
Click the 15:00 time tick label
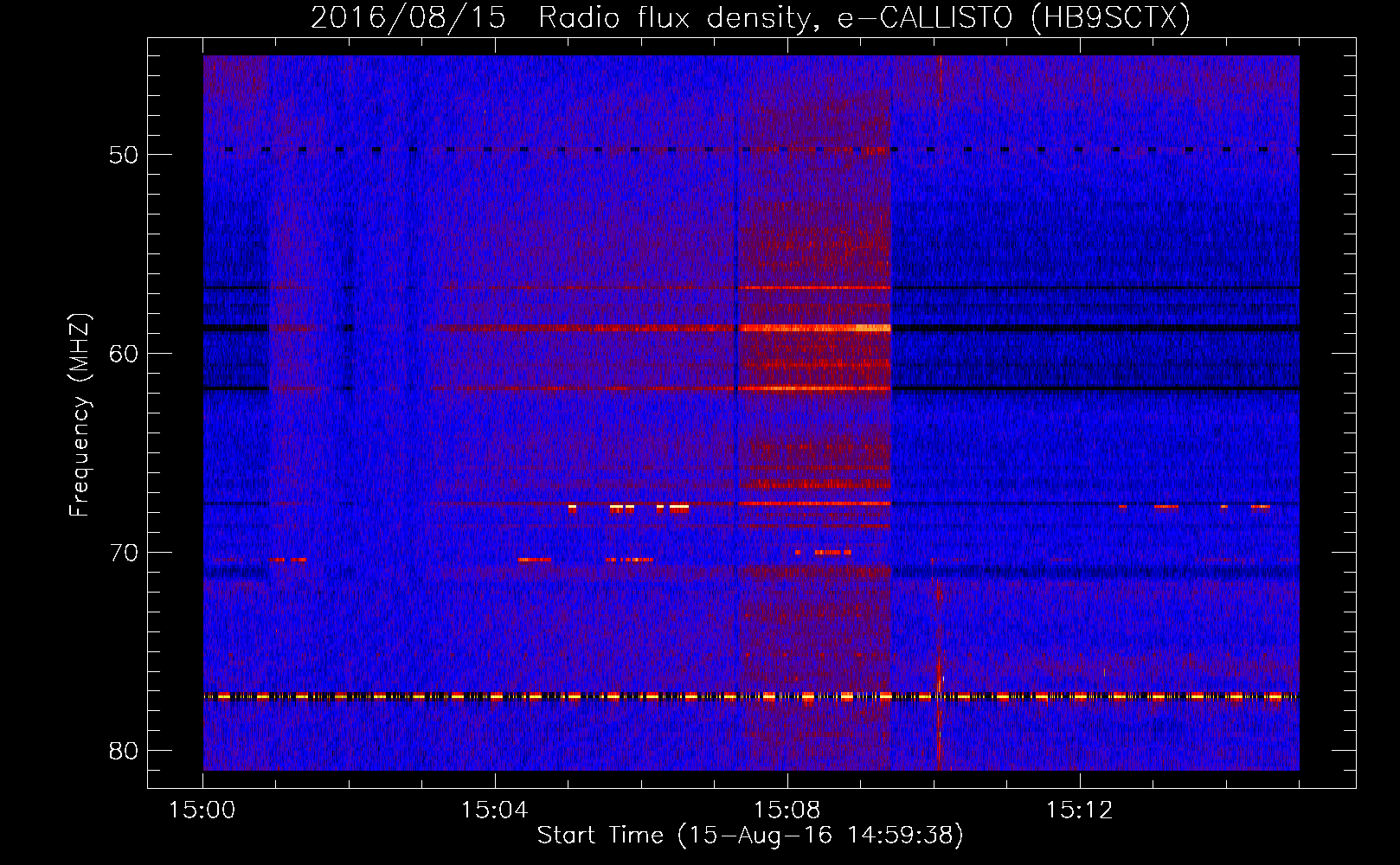click(202, 811)
